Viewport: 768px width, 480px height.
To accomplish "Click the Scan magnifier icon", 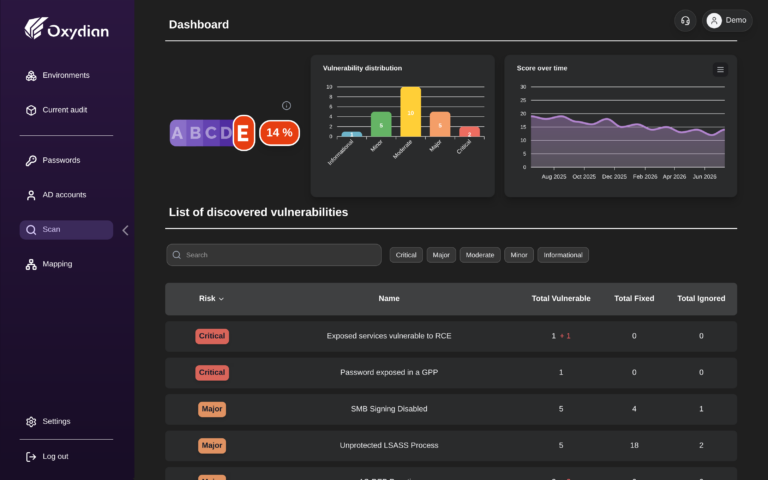I will [x=31, y=230].
